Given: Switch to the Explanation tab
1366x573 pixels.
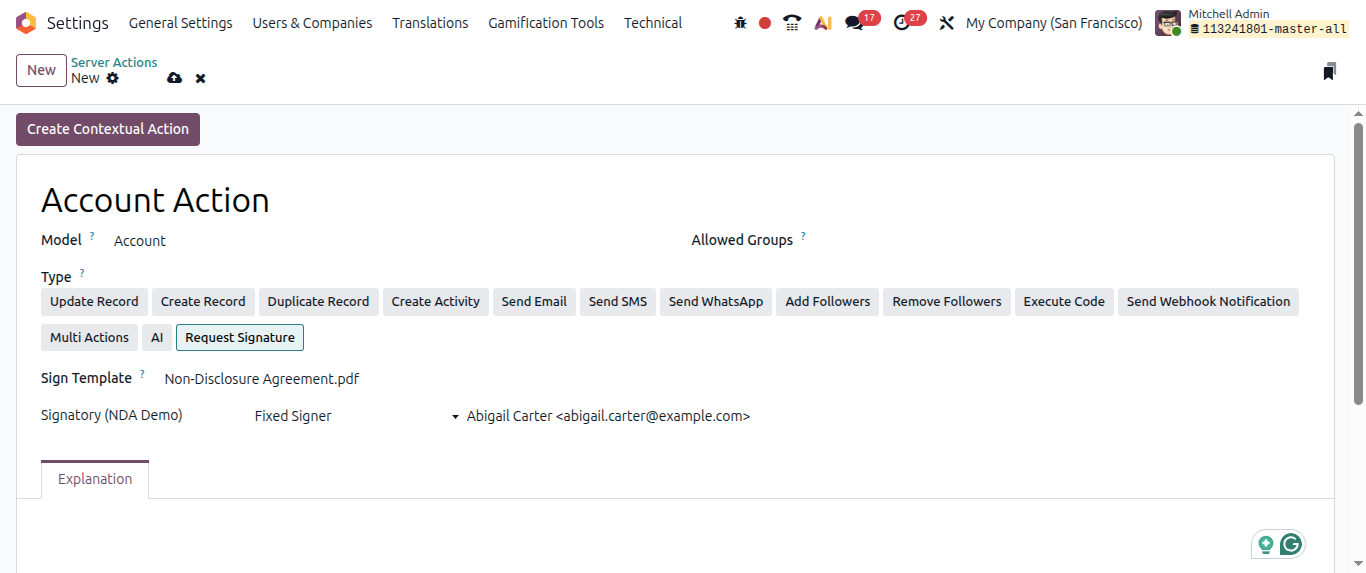Looking at the screenshot, I should 95,479.
